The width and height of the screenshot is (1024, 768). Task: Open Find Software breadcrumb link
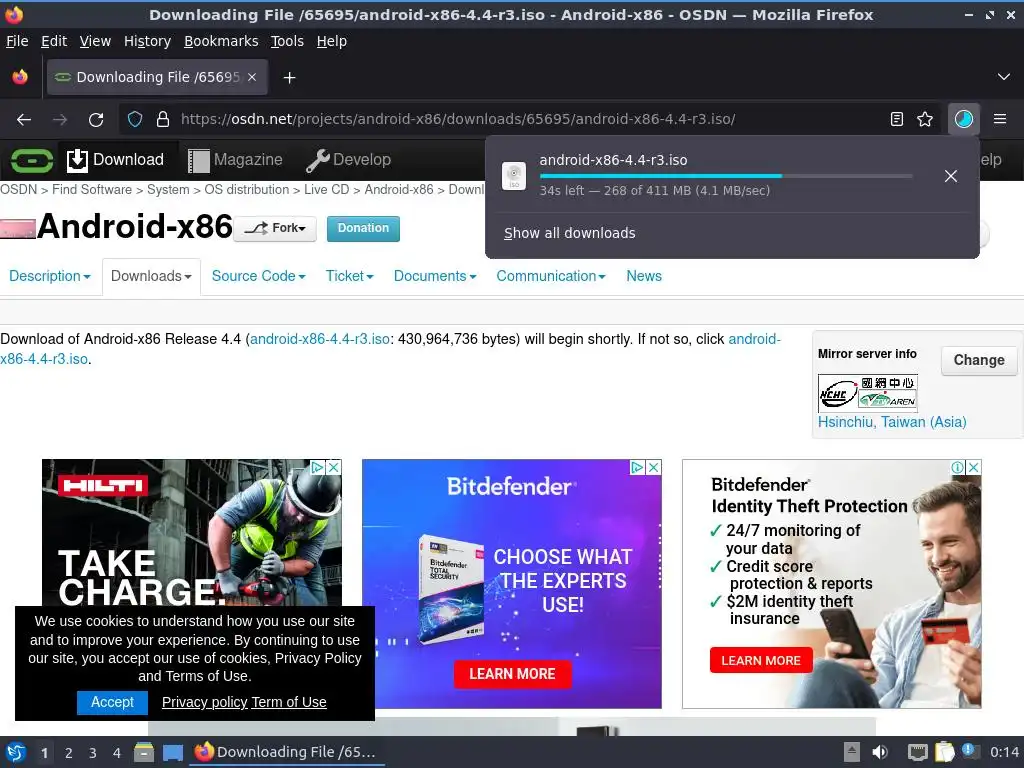(91, 189)
